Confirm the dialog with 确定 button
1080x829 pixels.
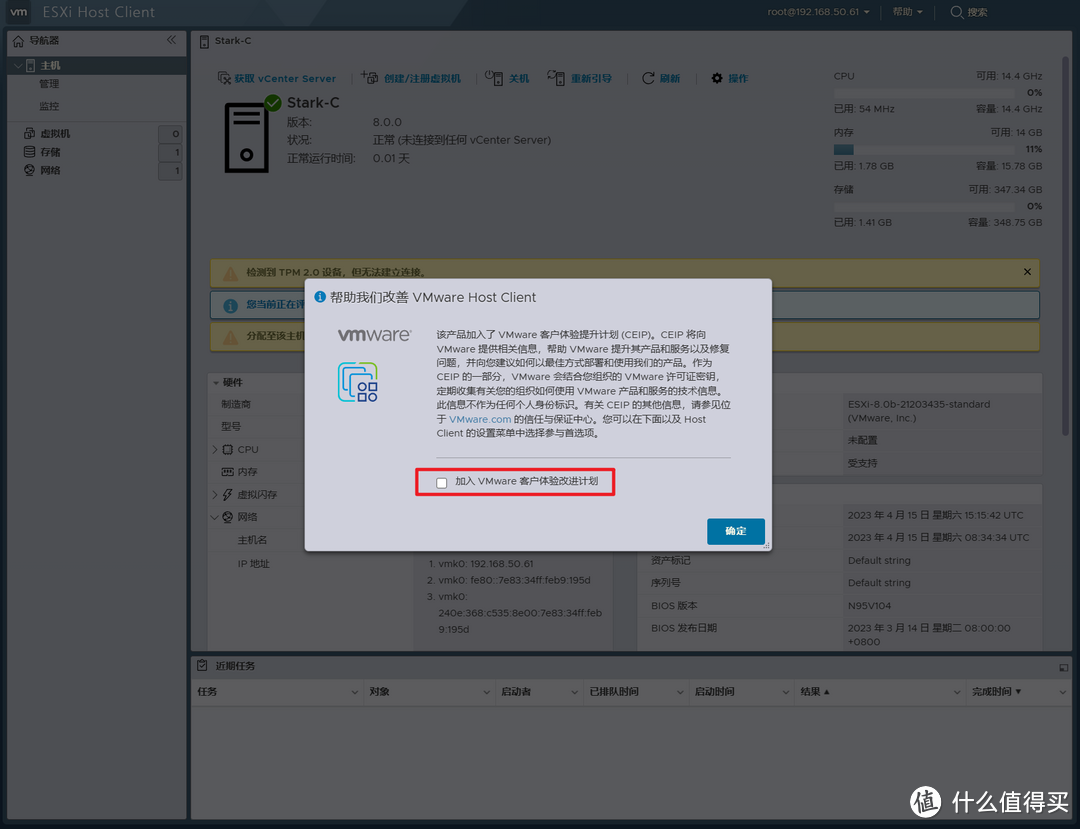point(736,531)
